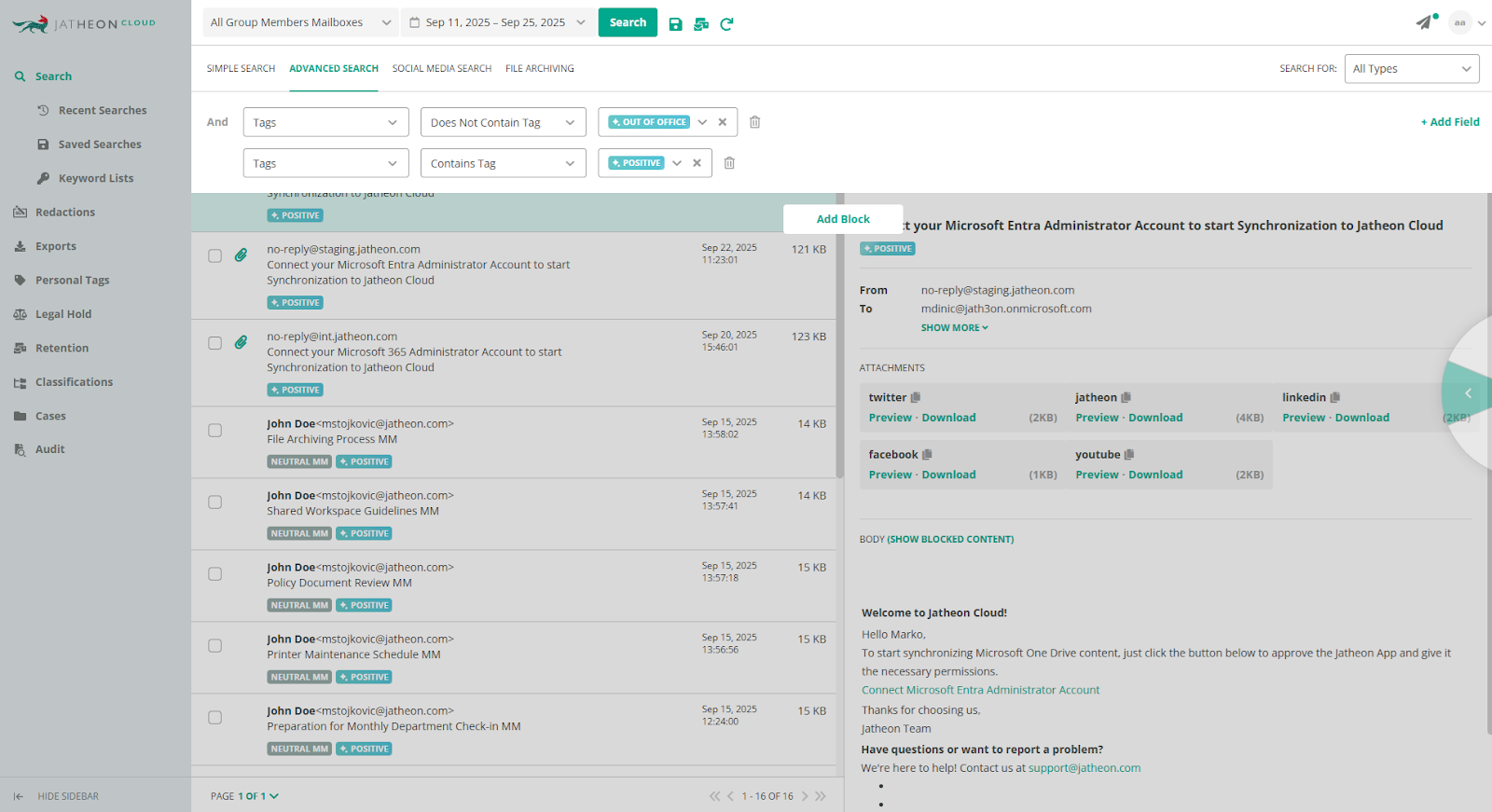
Task: Switch to the Simple Search tab
Action: tap(241, 69)
